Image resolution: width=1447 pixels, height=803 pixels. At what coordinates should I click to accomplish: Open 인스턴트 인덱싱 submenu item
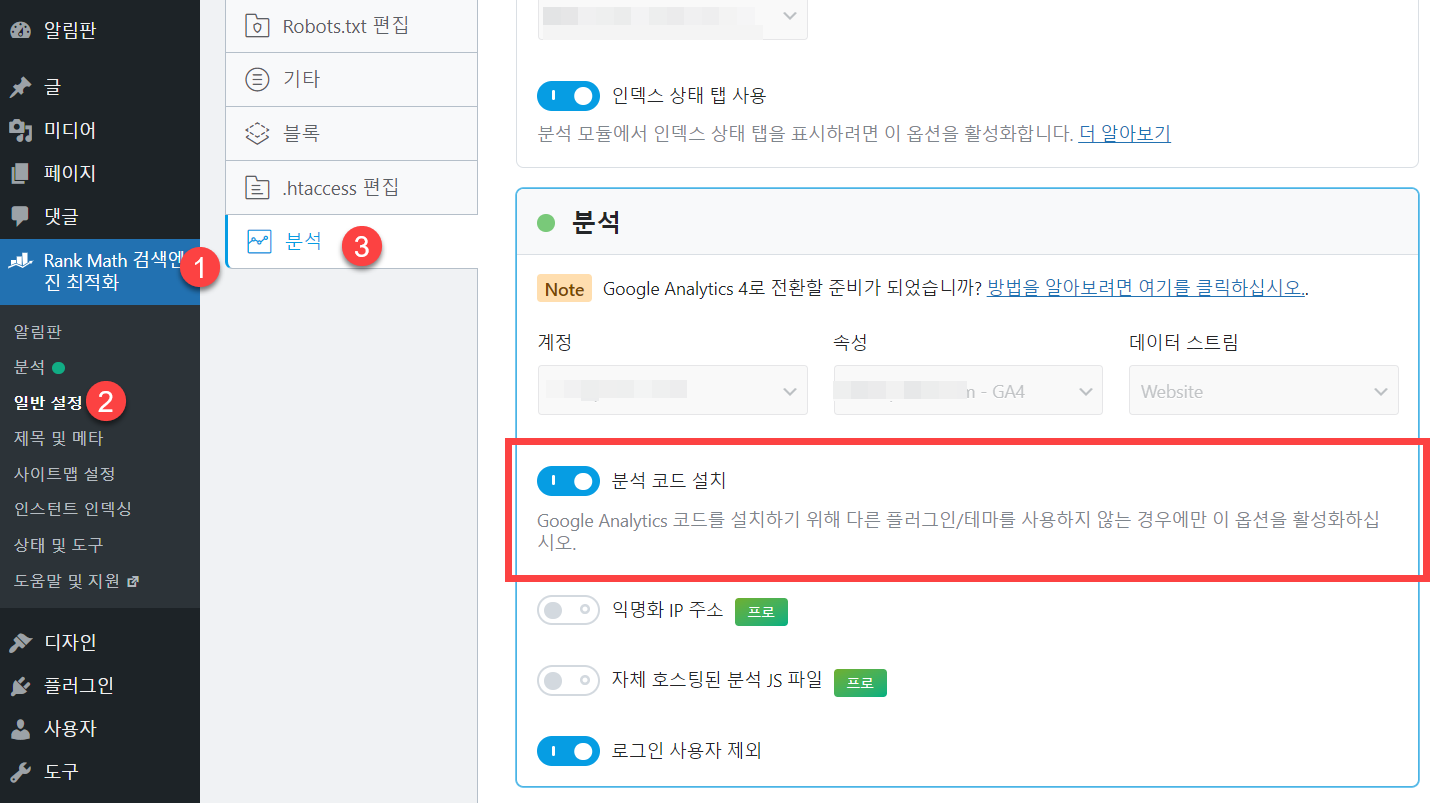pos(72,508)
